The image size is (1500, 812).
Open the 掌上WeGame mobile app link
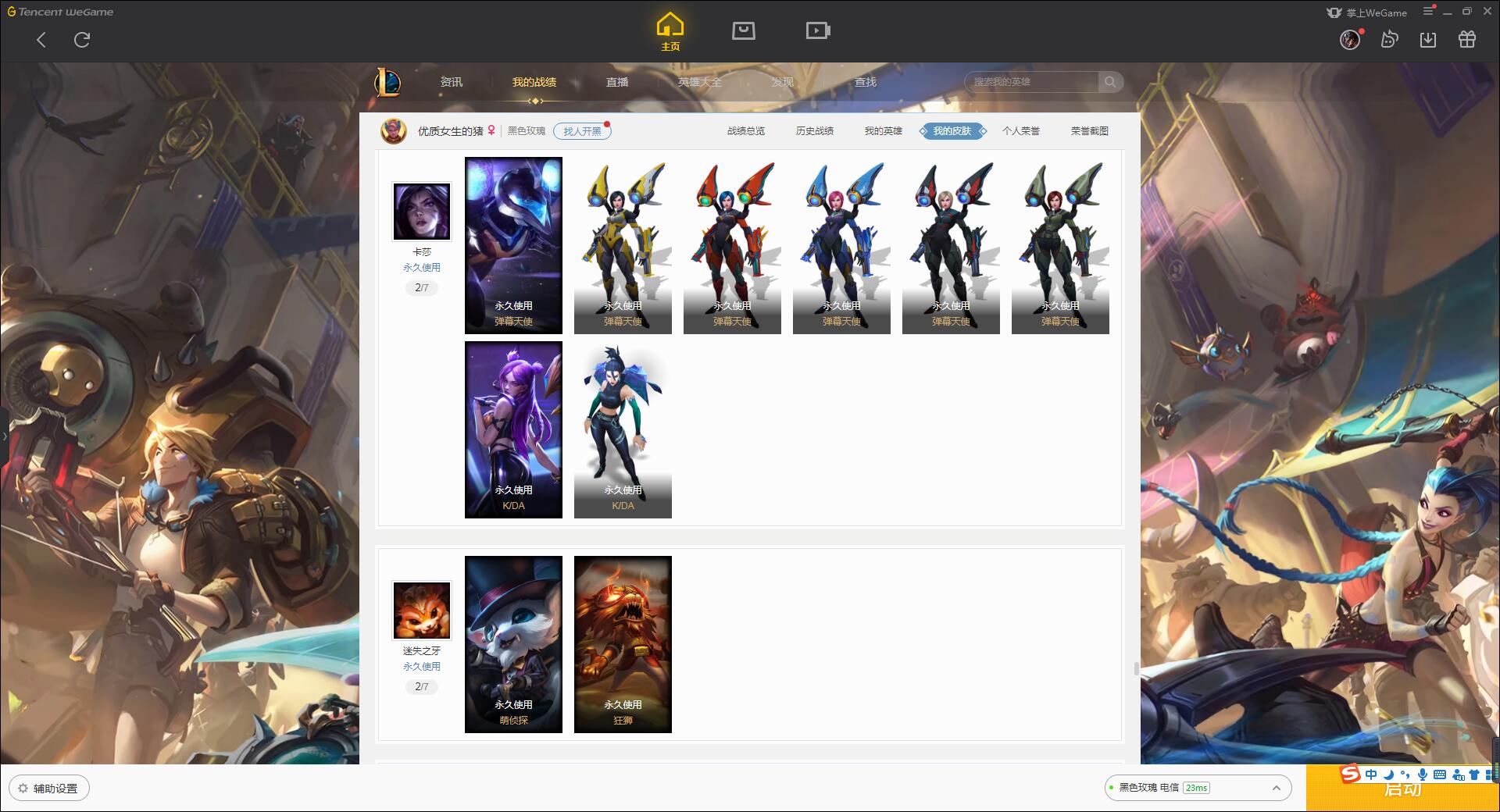[x=1366, y=12]
